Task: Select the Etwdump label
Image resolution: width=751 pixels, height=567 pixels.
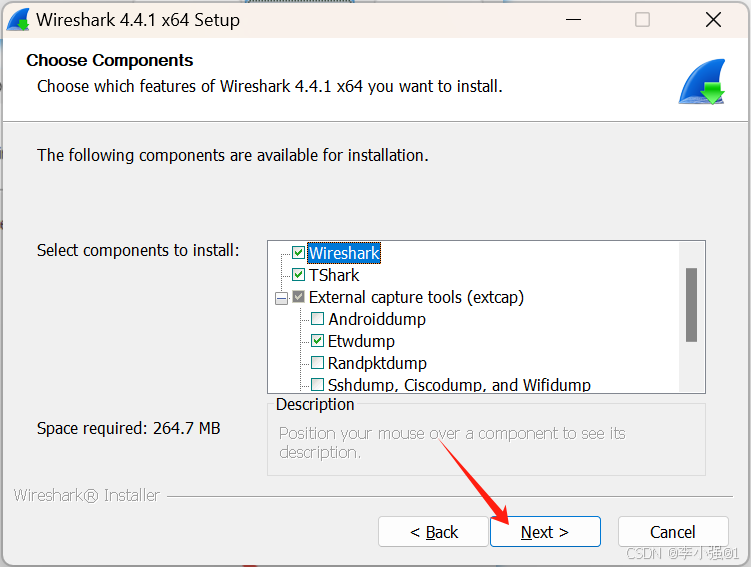Action: tap(361, 341)
